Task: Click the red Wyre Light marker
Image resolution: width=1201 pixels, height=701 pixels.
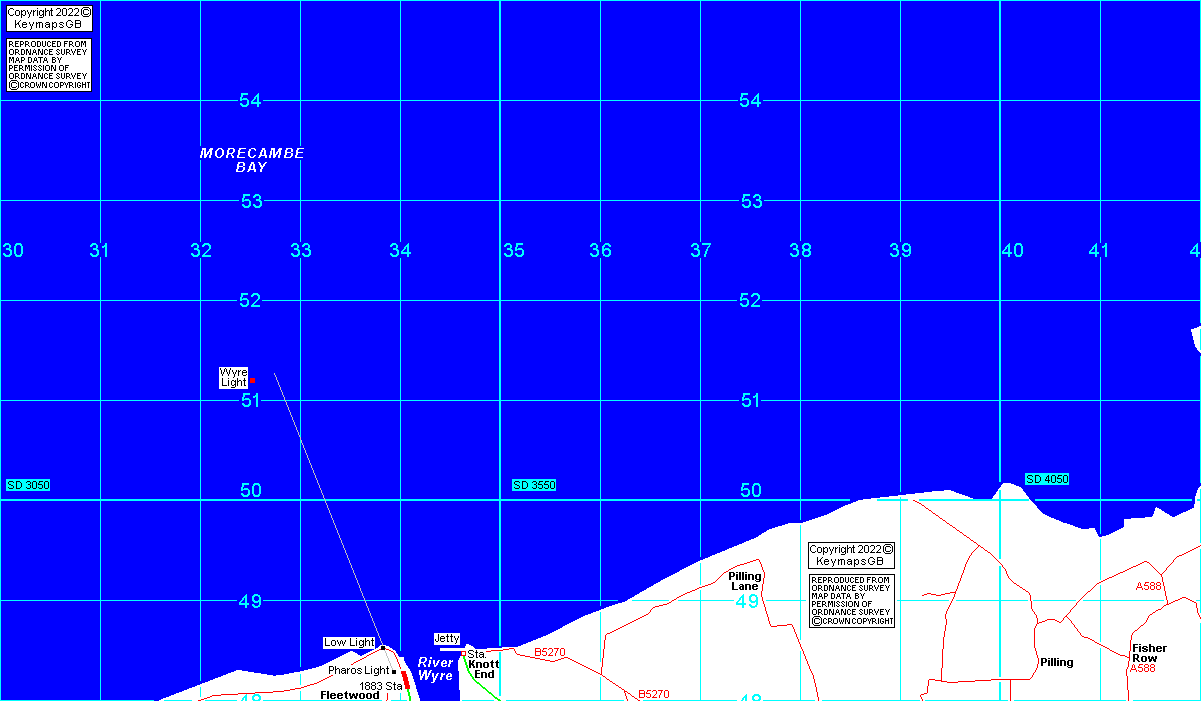Action: pos(252,380)
